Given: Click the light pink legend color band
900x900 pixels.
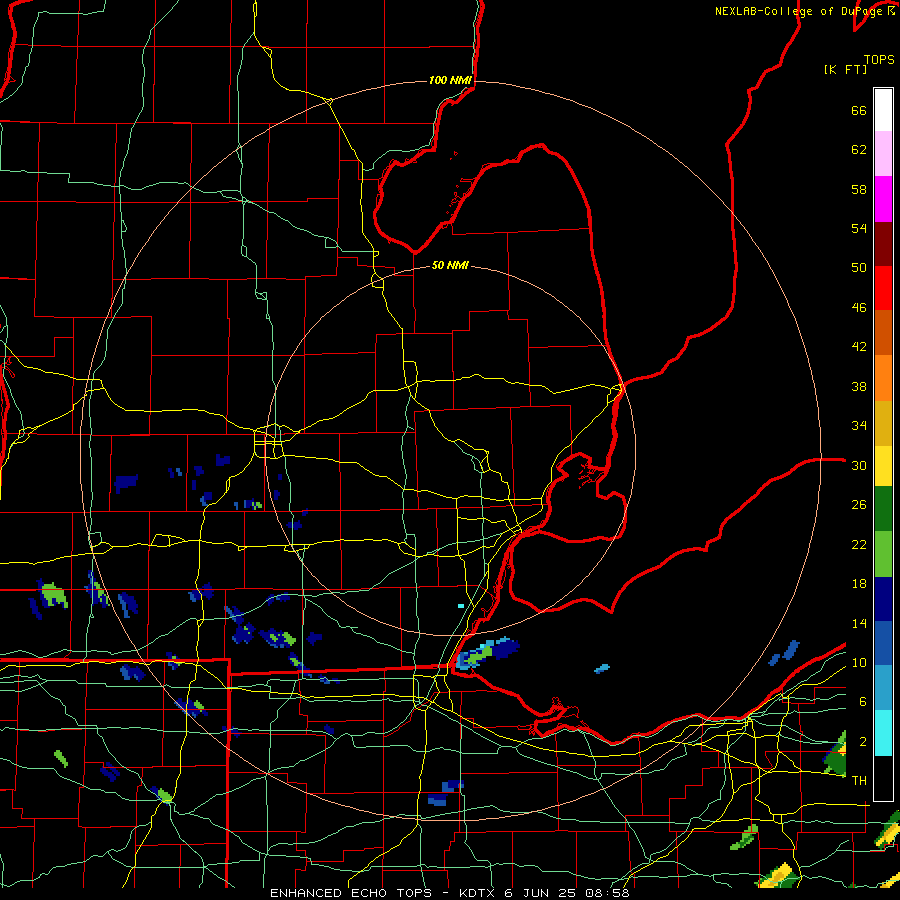Looking at the screenshot, I should pyautogui.click(x=883, y=153).
